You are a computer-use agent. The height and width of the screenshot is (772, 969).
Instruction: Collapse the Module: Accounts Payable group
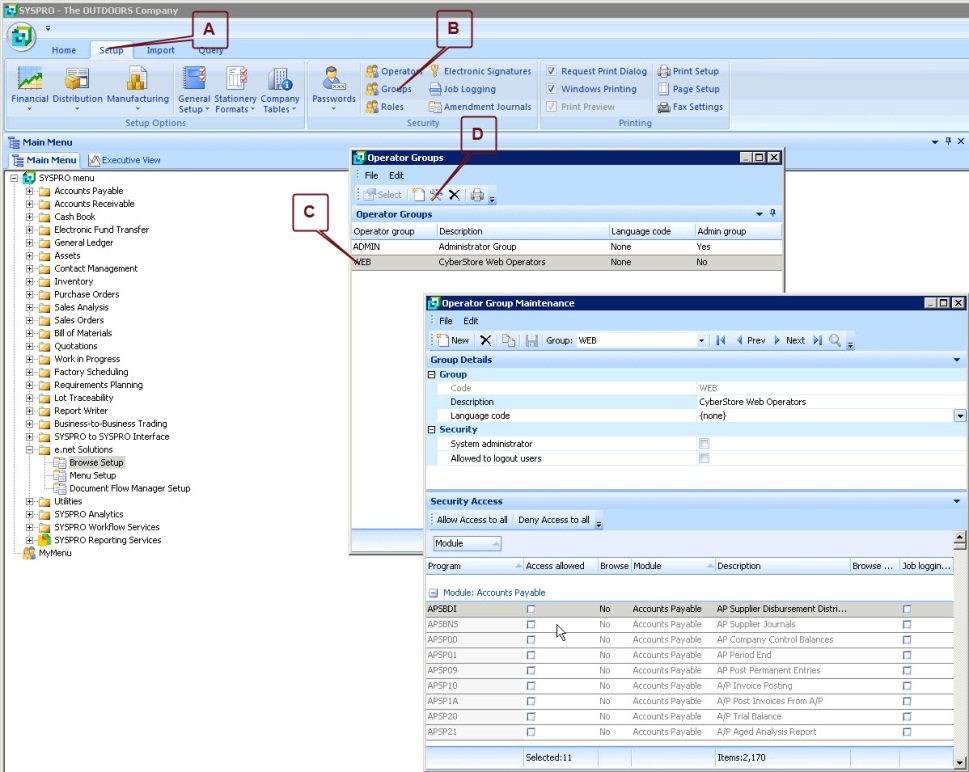tap(434, 593)
